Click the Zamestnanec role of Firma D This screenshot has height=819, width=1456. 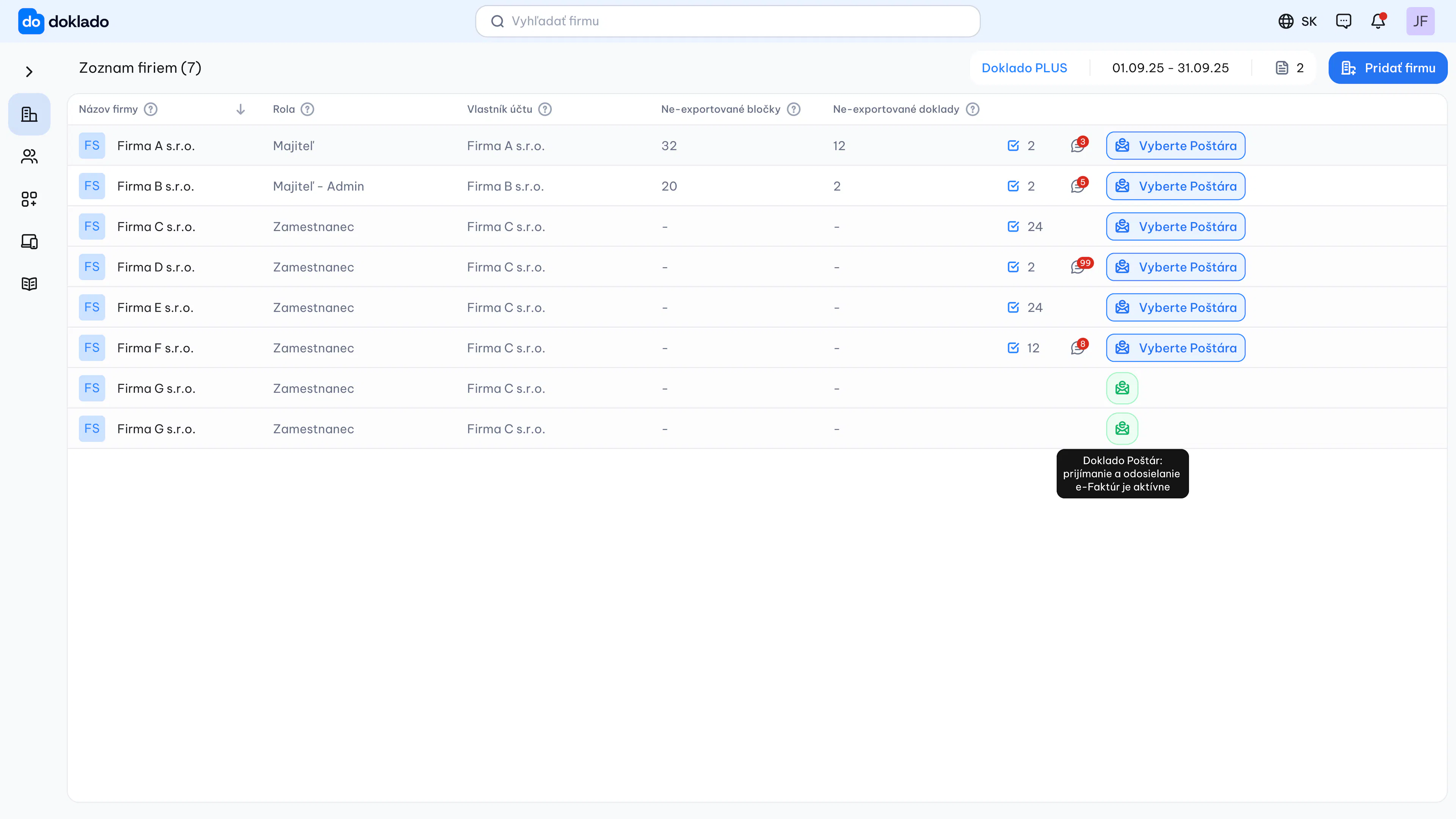[x=313, y=267]
